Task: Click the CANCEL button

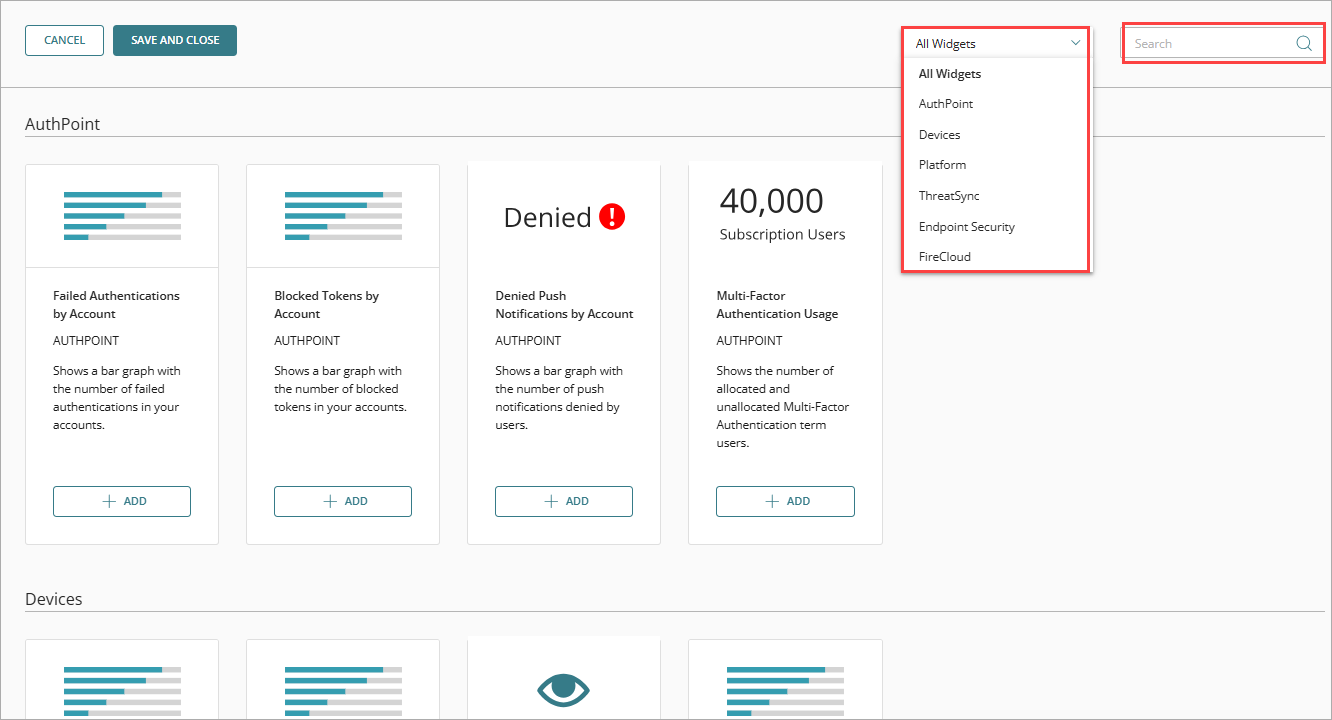Action: click(x=64, y=40)
